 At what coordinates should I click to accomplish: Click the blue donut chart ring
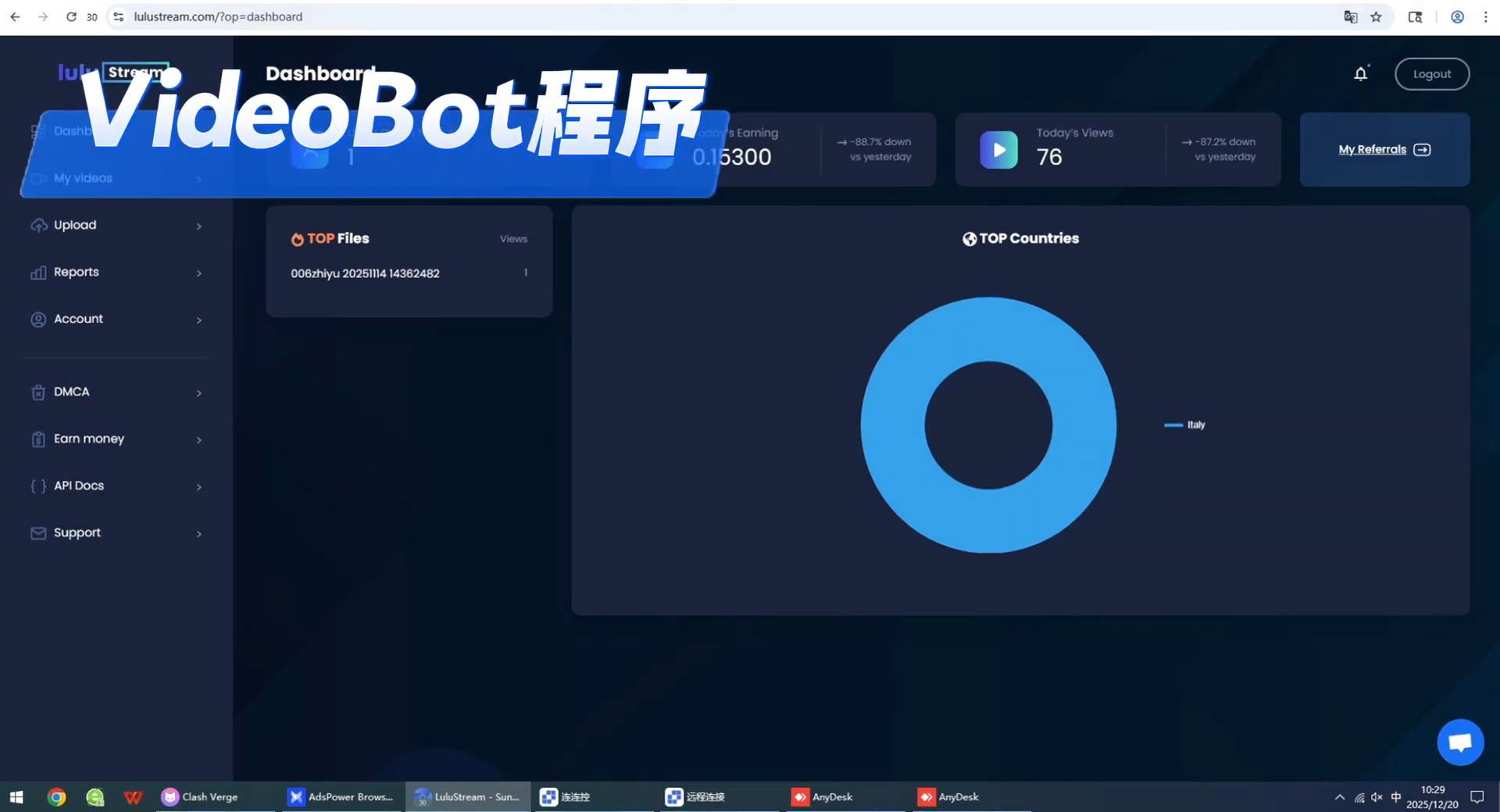point(892,425)
